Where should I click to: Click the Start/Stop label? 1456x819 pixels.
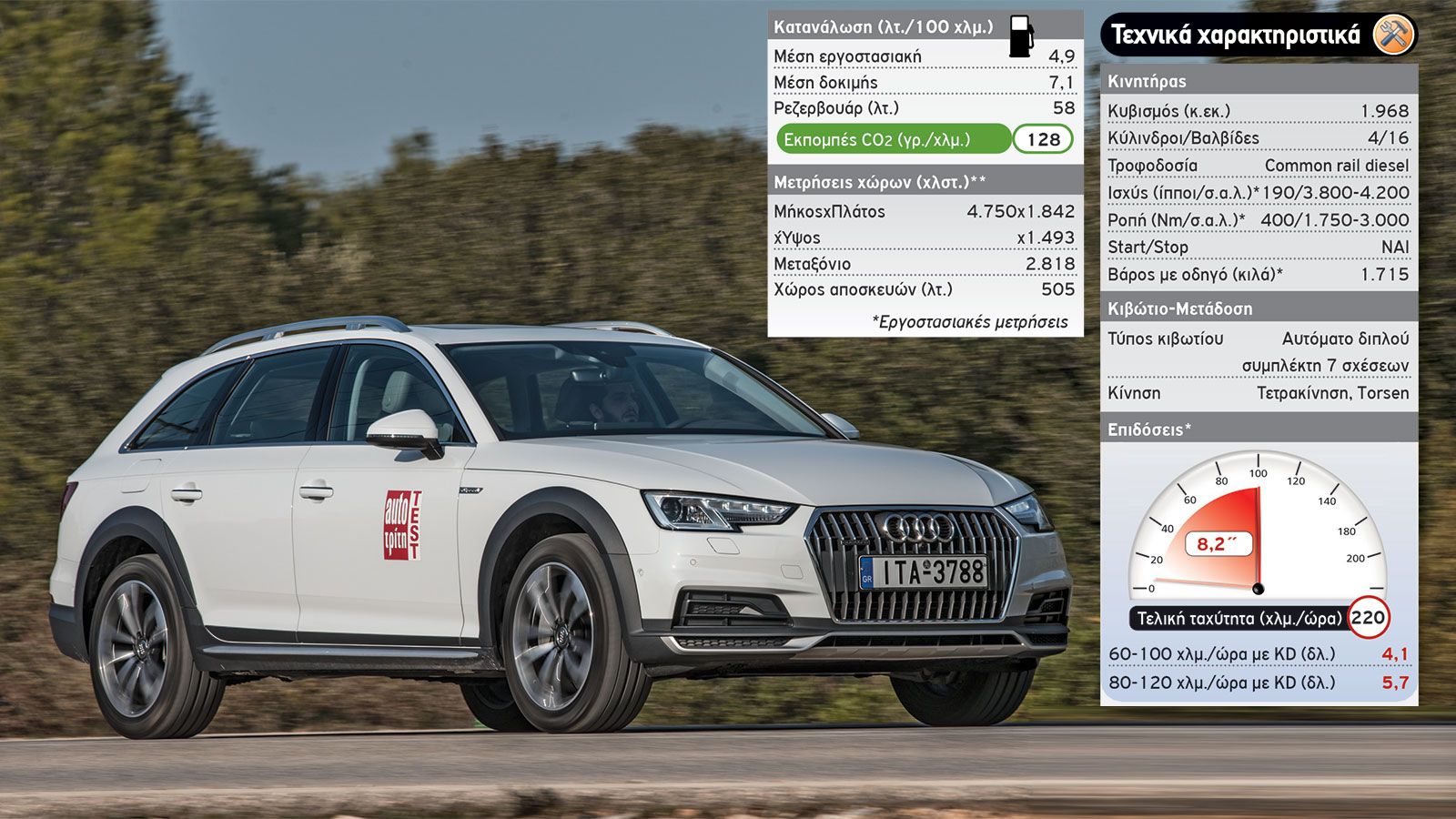[x=1148, y=248]
